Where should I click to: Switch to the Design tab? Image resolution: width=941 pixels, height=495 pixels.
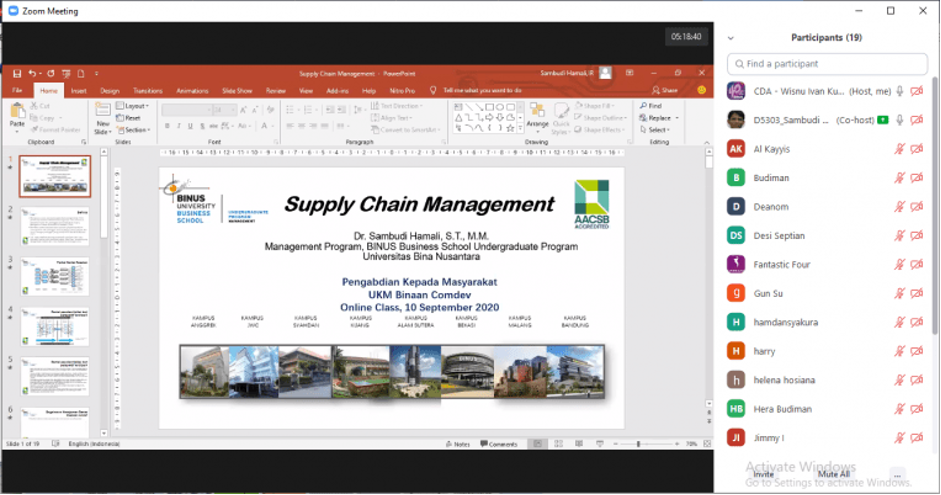click(109, 91)
